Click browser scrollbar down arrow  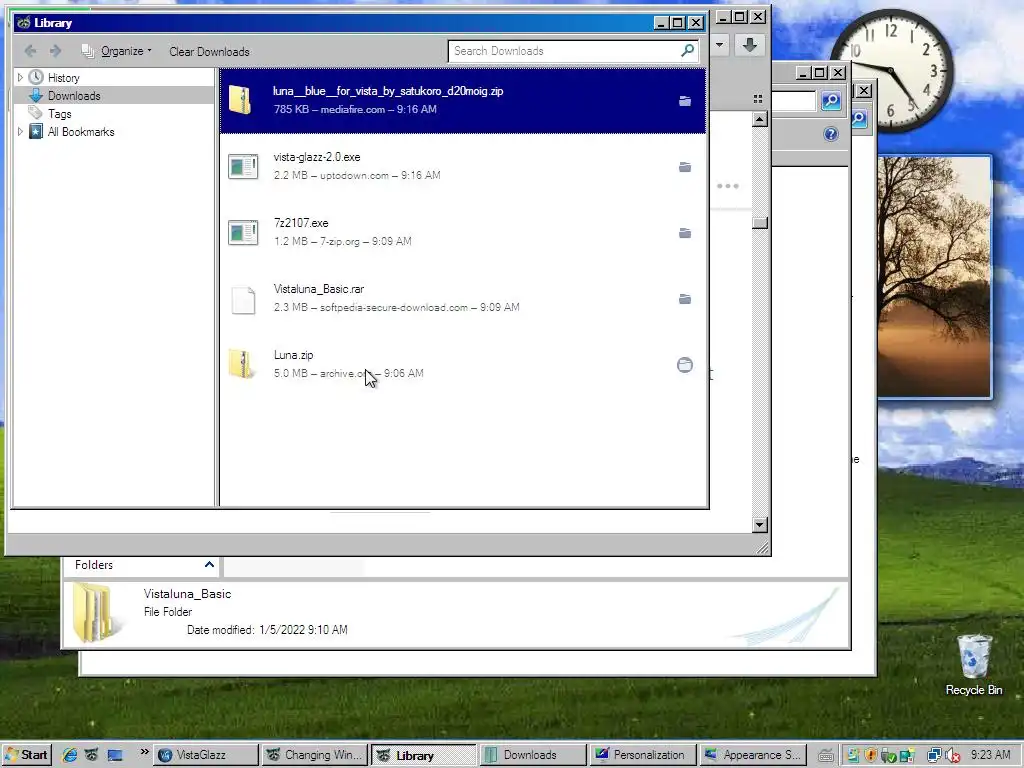click(x=760, y=524)
